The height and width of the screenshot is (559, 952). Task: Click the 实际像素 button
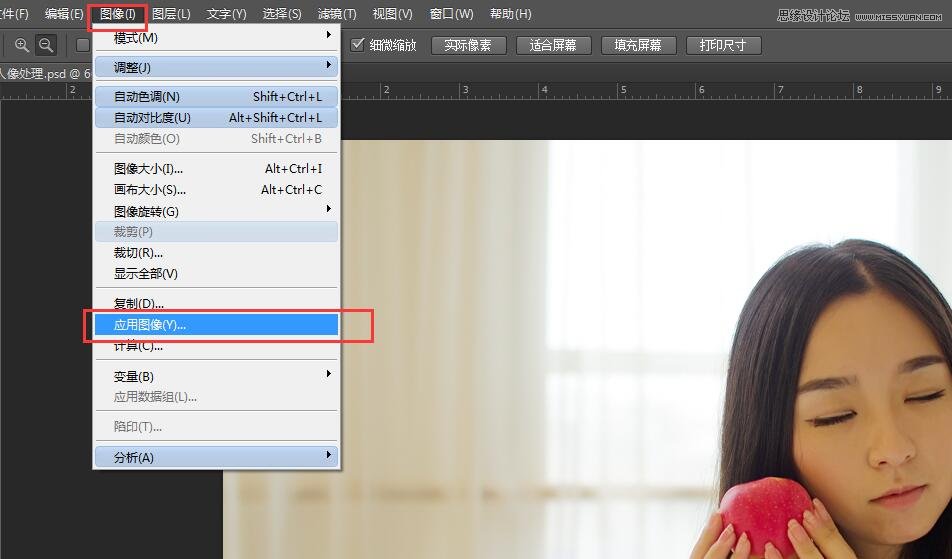click(468, 46)
